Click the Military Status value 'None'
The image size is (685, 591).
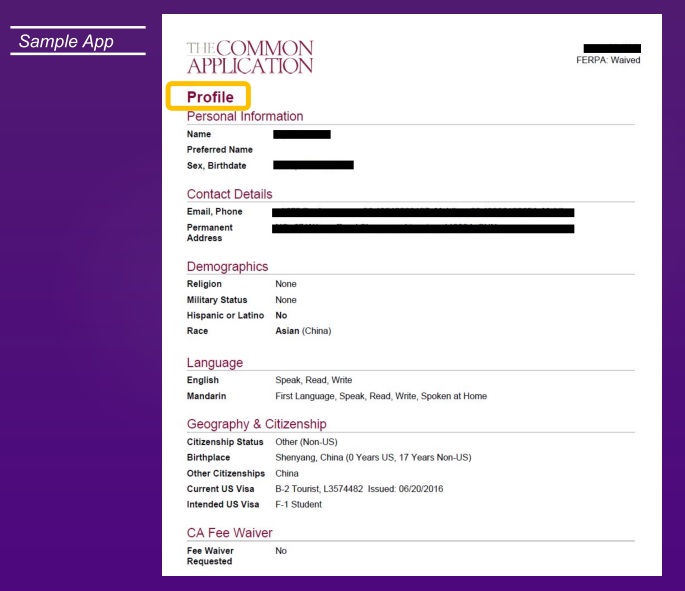[x=286, y=300]
